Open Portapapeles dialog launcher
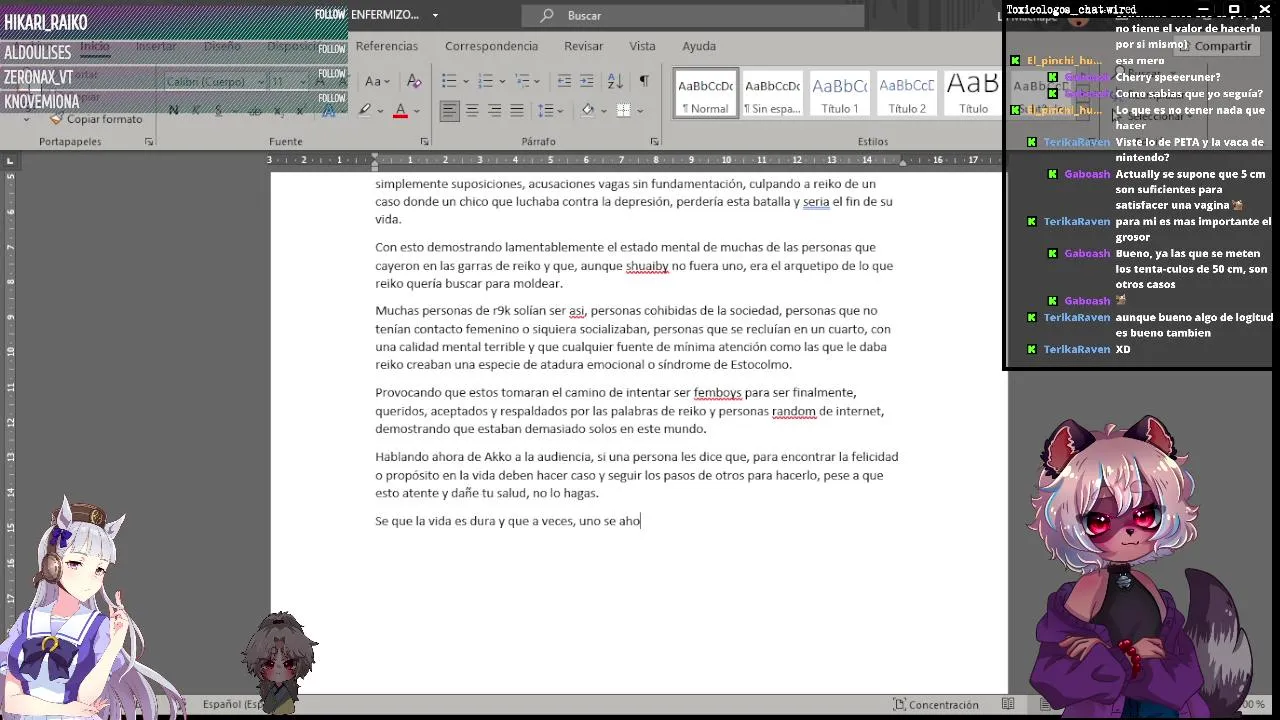 coord(149,142)
